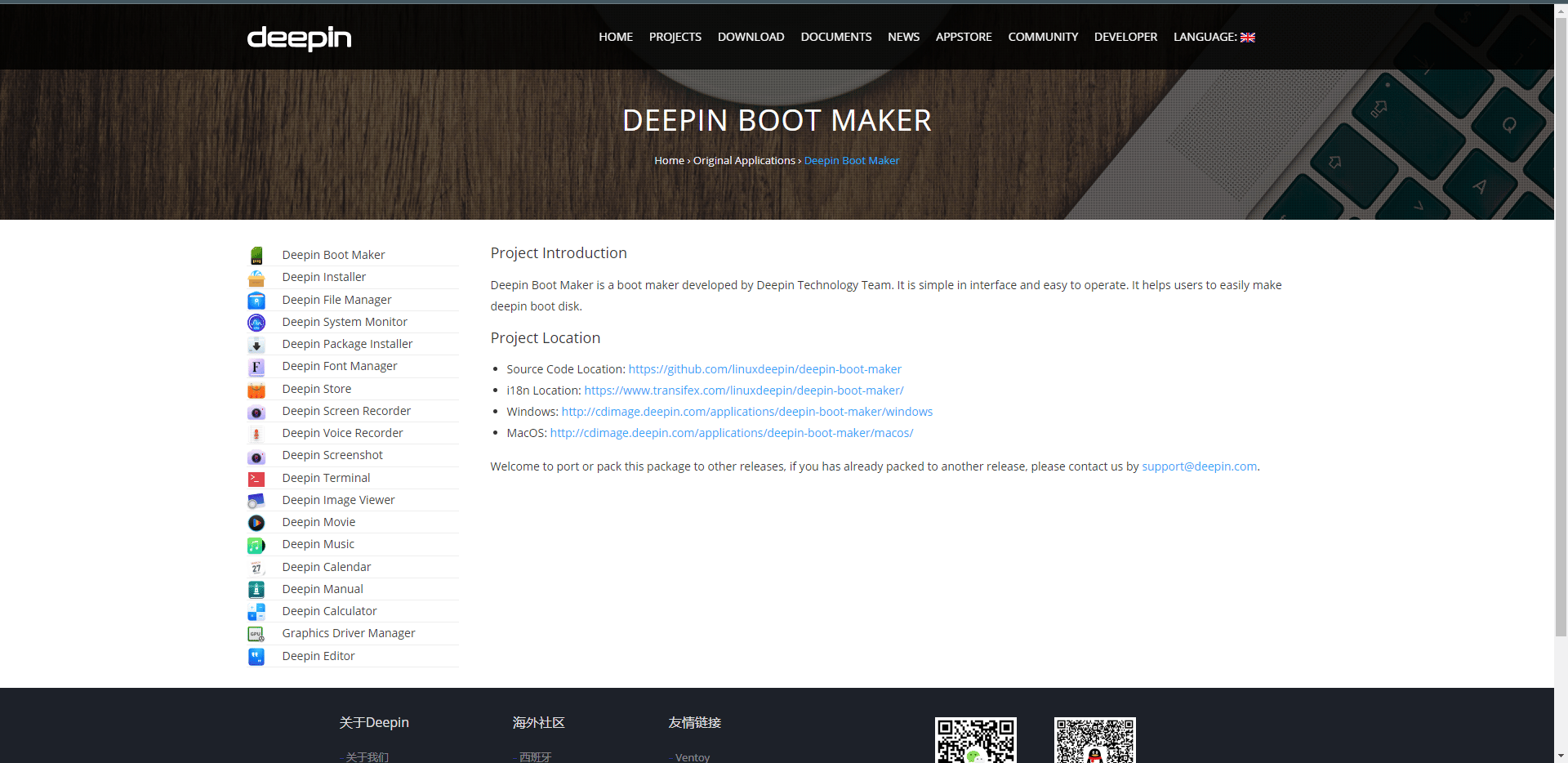1568x763 pixels.
Task: Click the DEEPIN BOOT MAKER page title
Action: coord(777,120)
